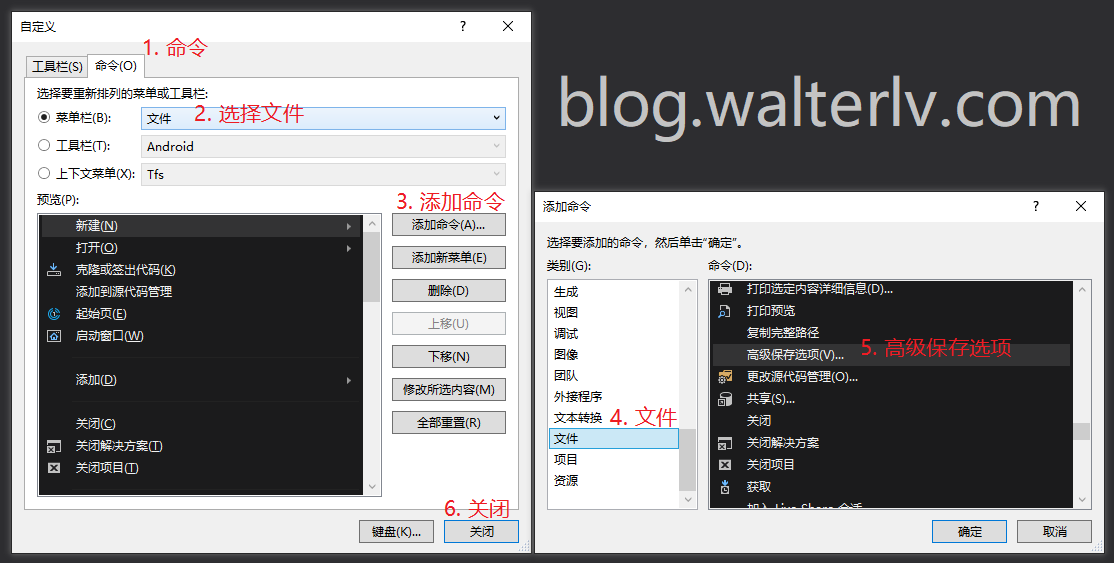Select 添加到源代码管理 menu entry
Image resolution: width=1114 pixels, height=563 pixels.
[x=200, y=291]
